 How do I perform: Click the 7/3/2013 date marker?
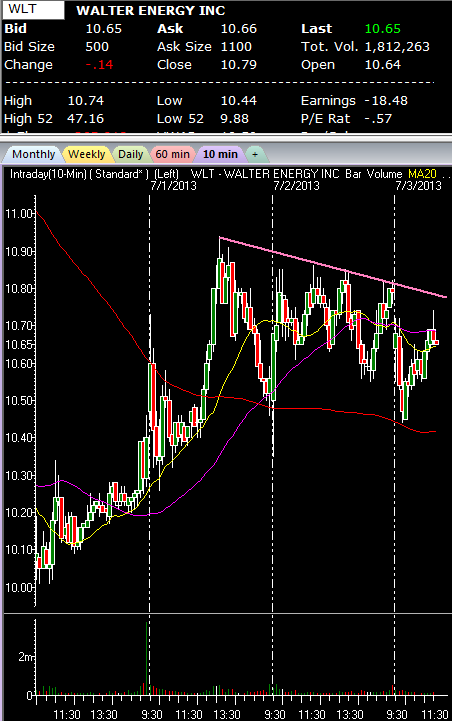(x=418, y=186)
